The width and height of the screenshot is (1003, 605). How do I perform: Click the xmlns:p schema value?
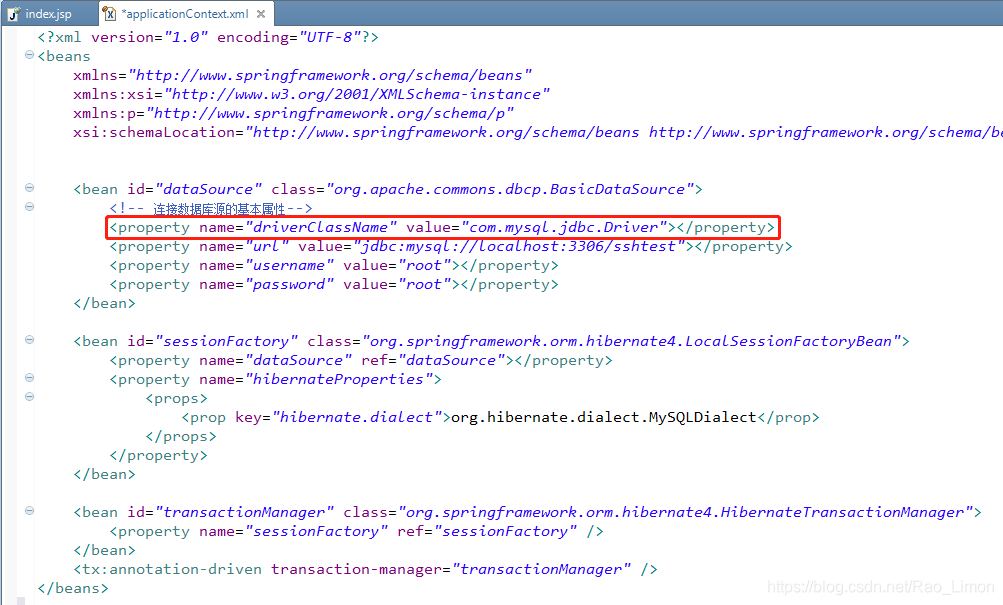pos(330,113)
